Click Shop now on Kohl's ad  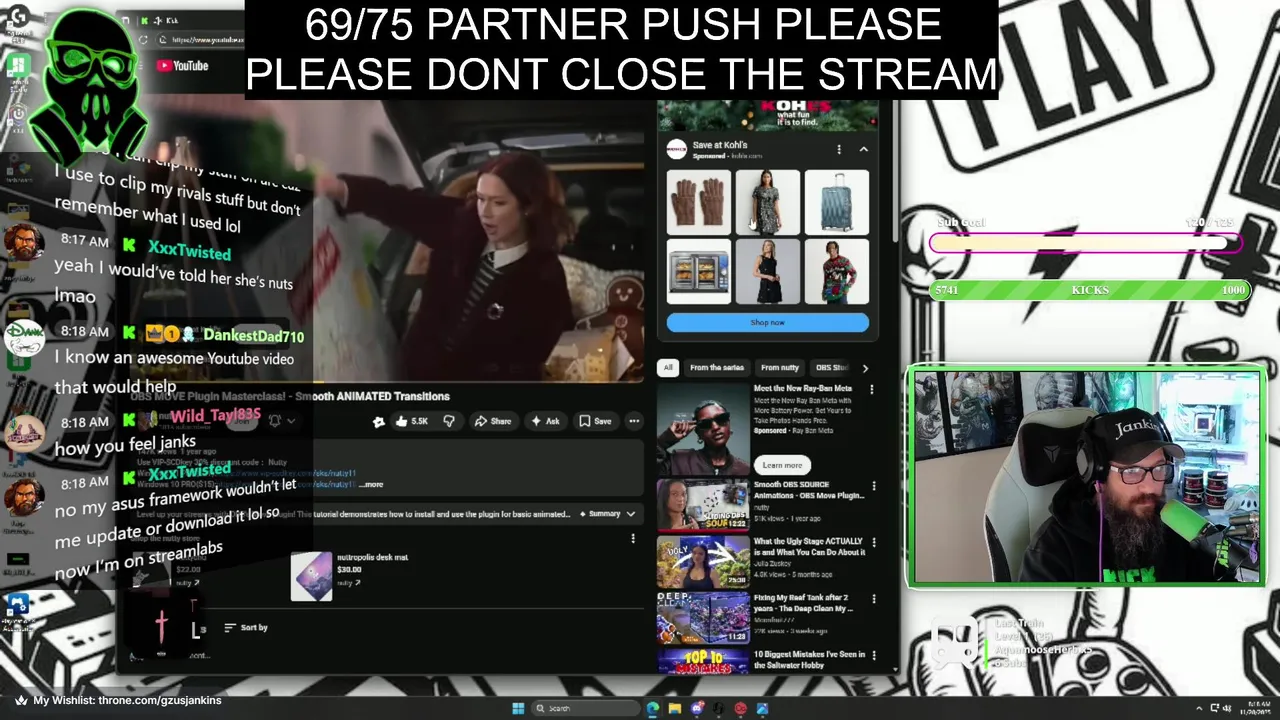[768, 322]
